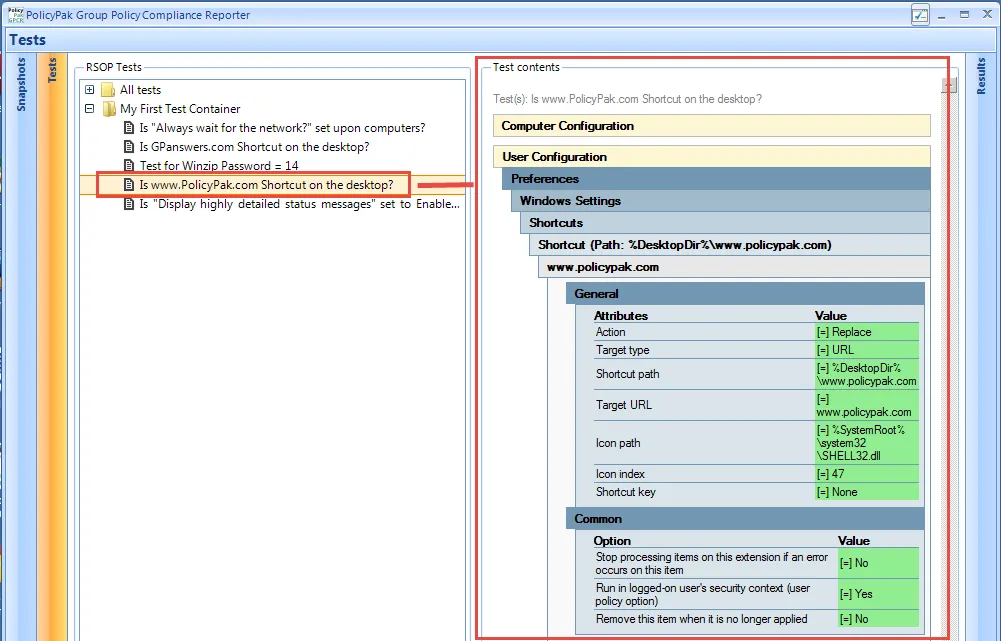This screenshot has height=641, width=1001.
Task: Select the Tests side tab
Action: coord(52,70)
